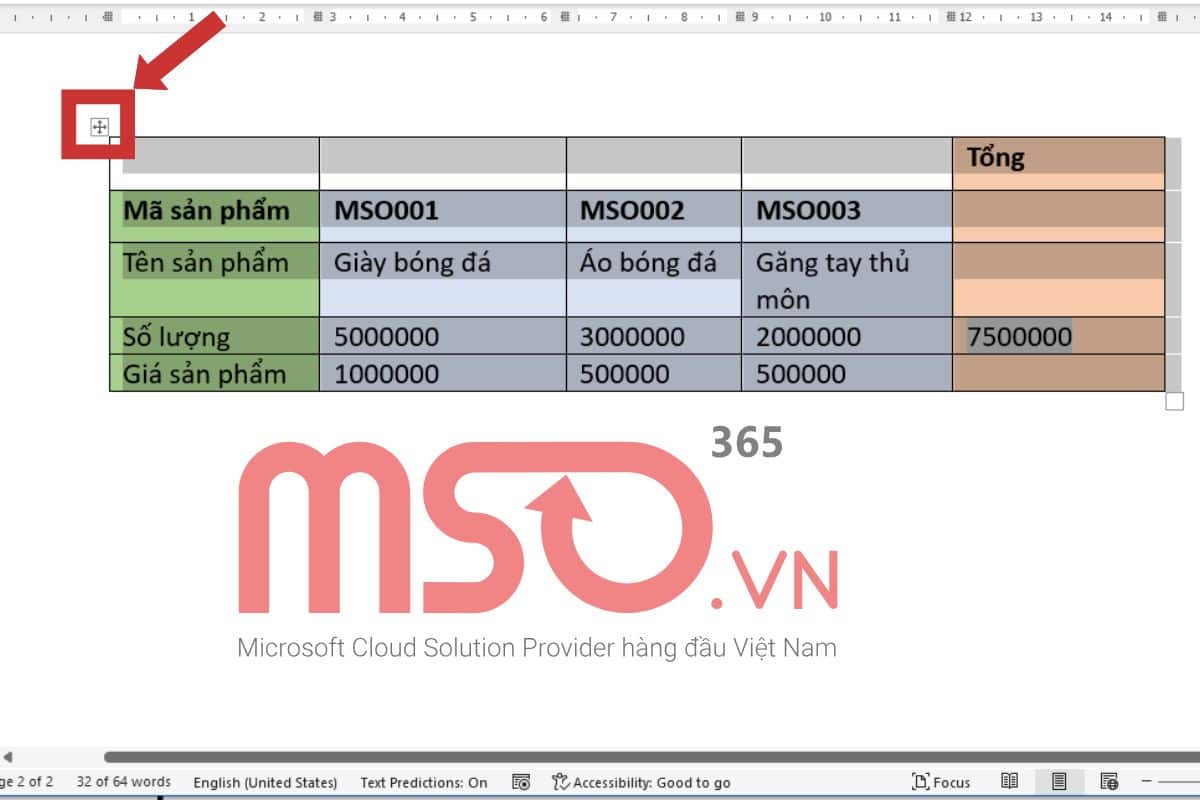Open word count 32 of 64 words

124,782
